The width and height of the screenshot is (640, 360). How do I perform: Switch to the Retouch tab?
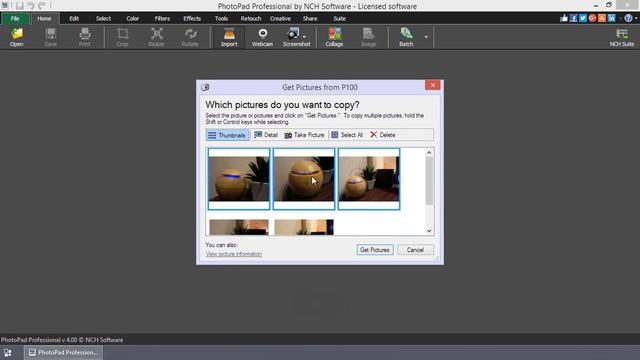pos(251,18)
